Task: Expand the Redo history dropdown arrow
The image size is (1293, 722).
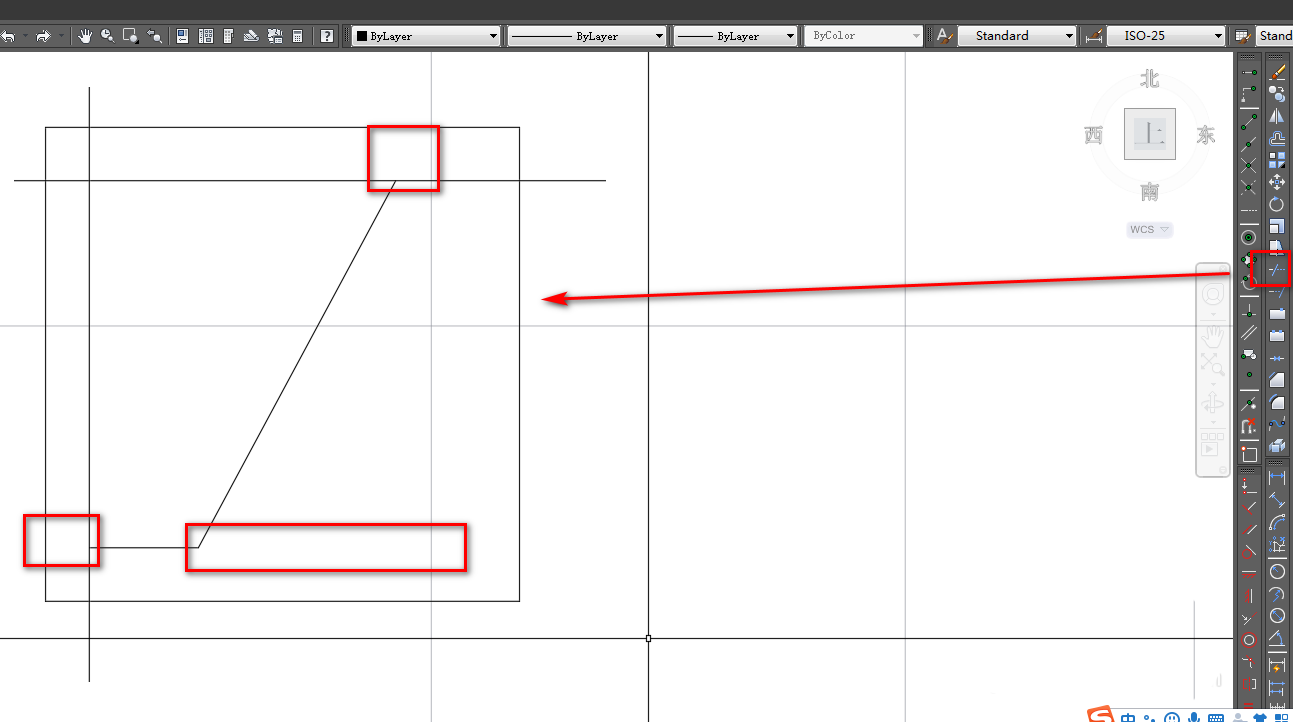Action: pyautogui.click(x=62, y=36)
